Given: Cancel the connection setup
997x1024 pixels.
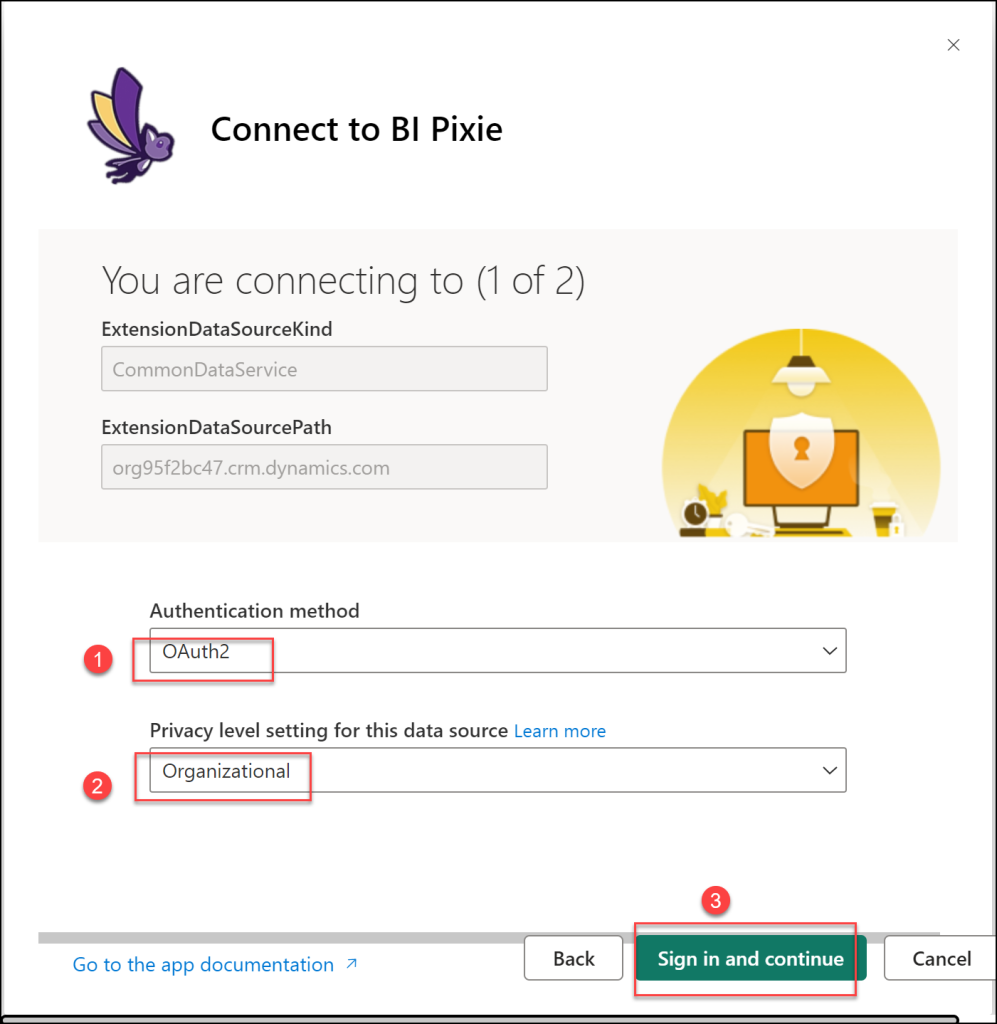Looking at the screenshot, I should click(941, 959).
